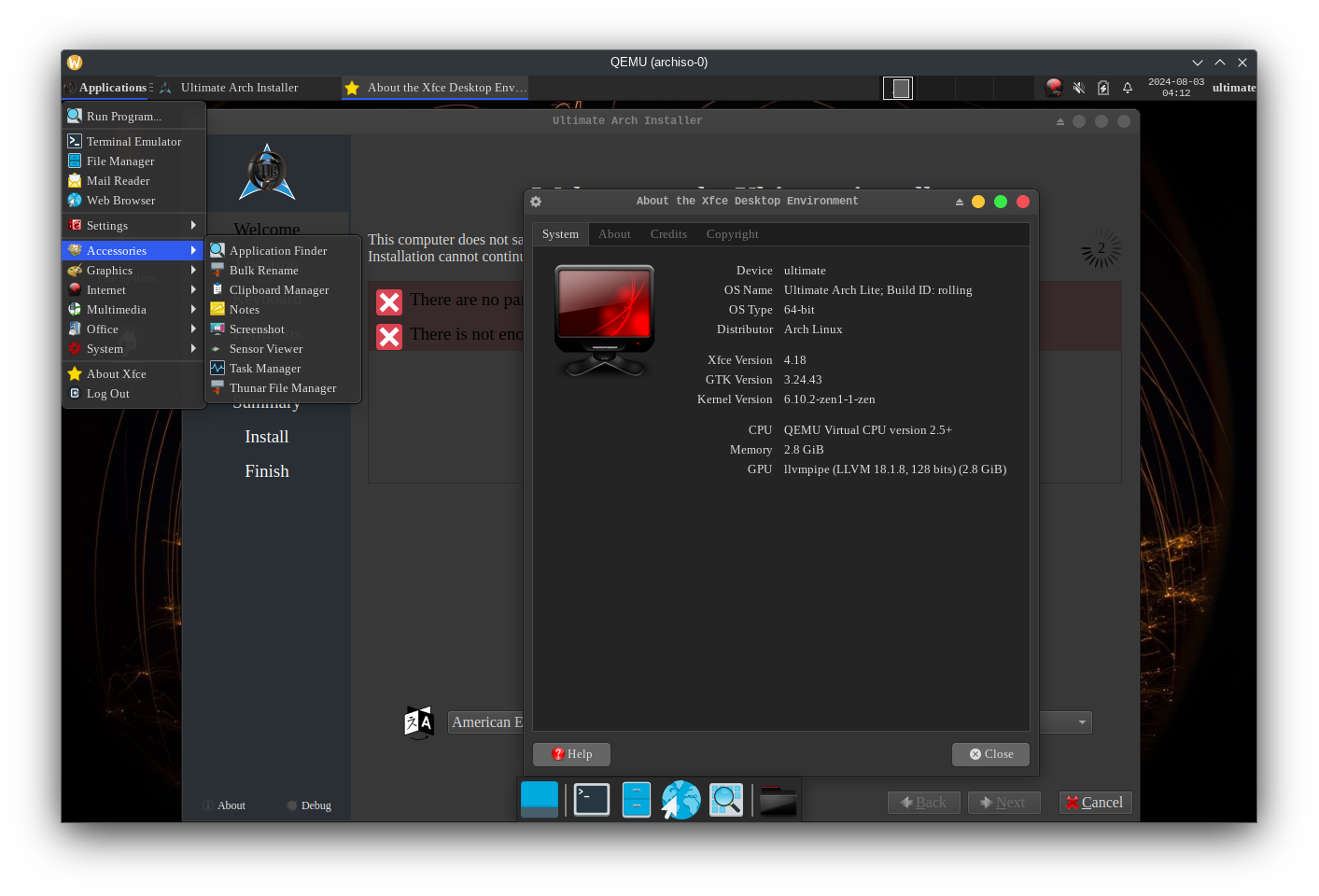Click the spinning busy indicator in installer
Image resolution: width=1319 pixels, height=896 pixels.
[x=1102, y=249]
